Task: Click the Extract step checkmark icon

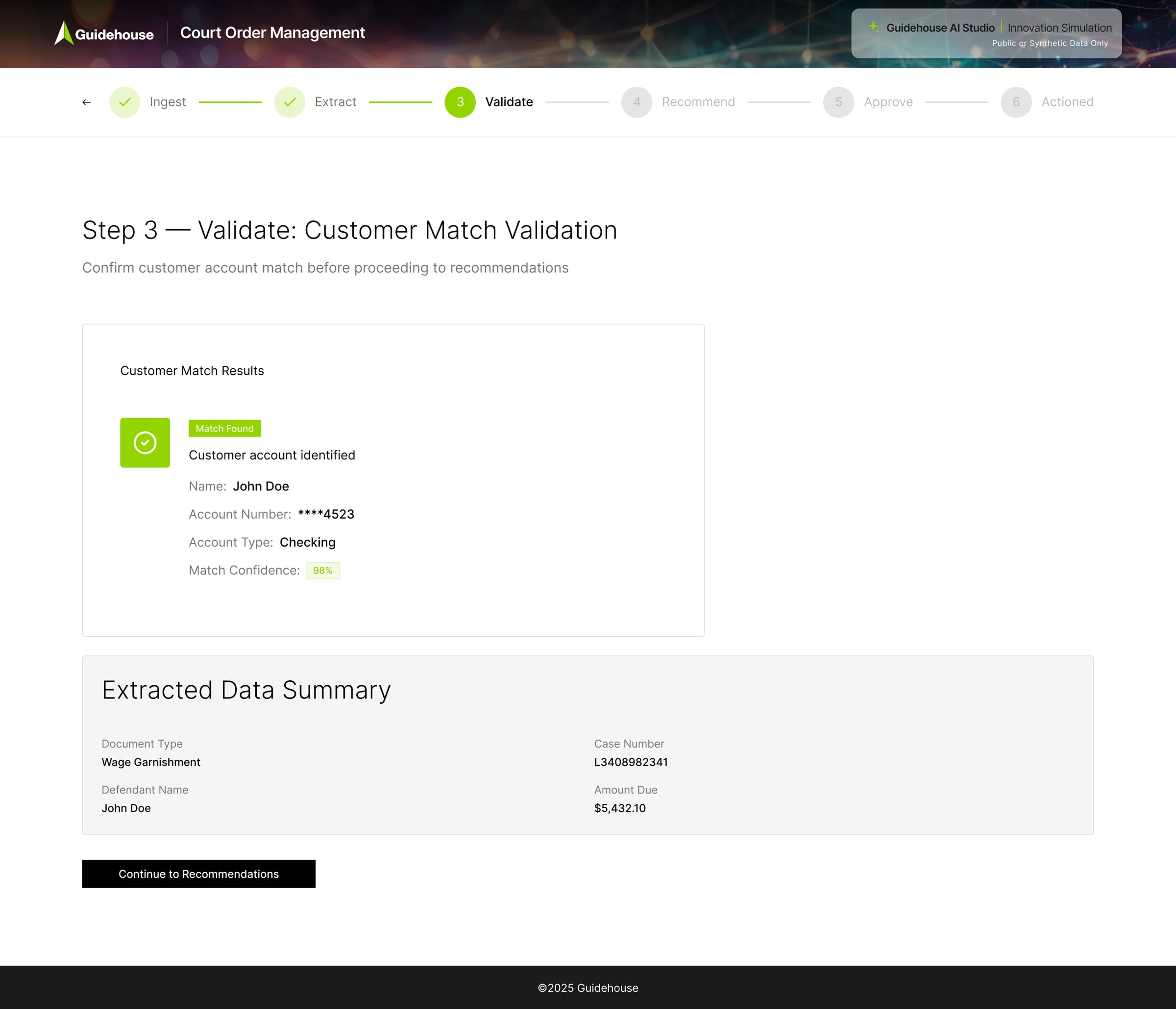Action: tap(290, 102)
